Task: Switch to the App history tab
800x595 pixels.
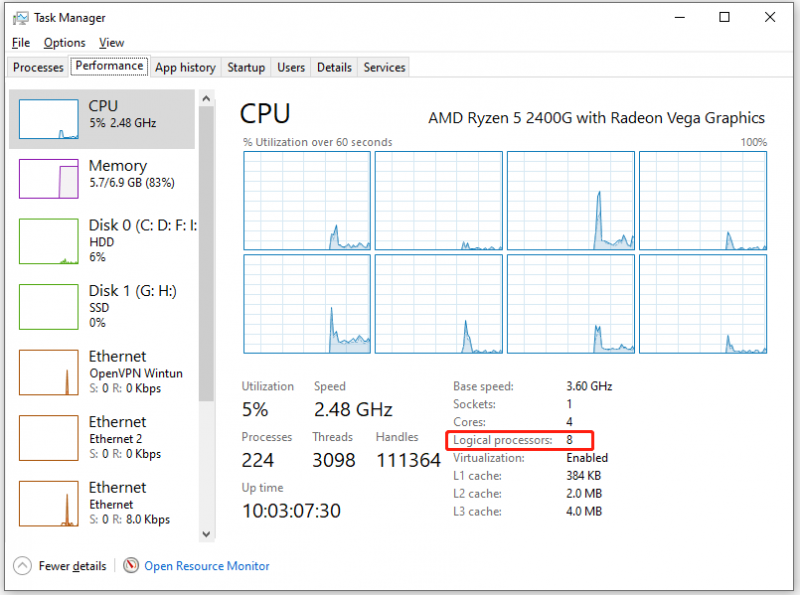Action: pyautogui.click(x=185, y=67)
